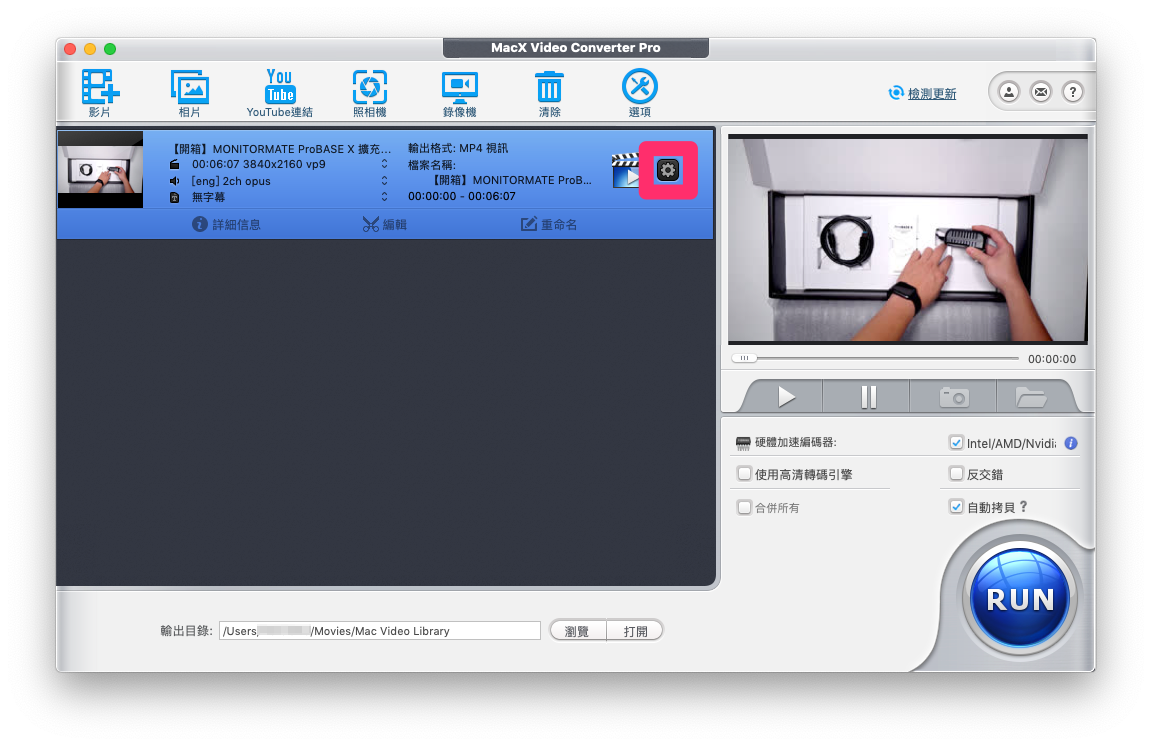Open the help question mark icon
The width and height of the screenshot is (1152, 746).
pyautogui.click(x=1073, y=92)
